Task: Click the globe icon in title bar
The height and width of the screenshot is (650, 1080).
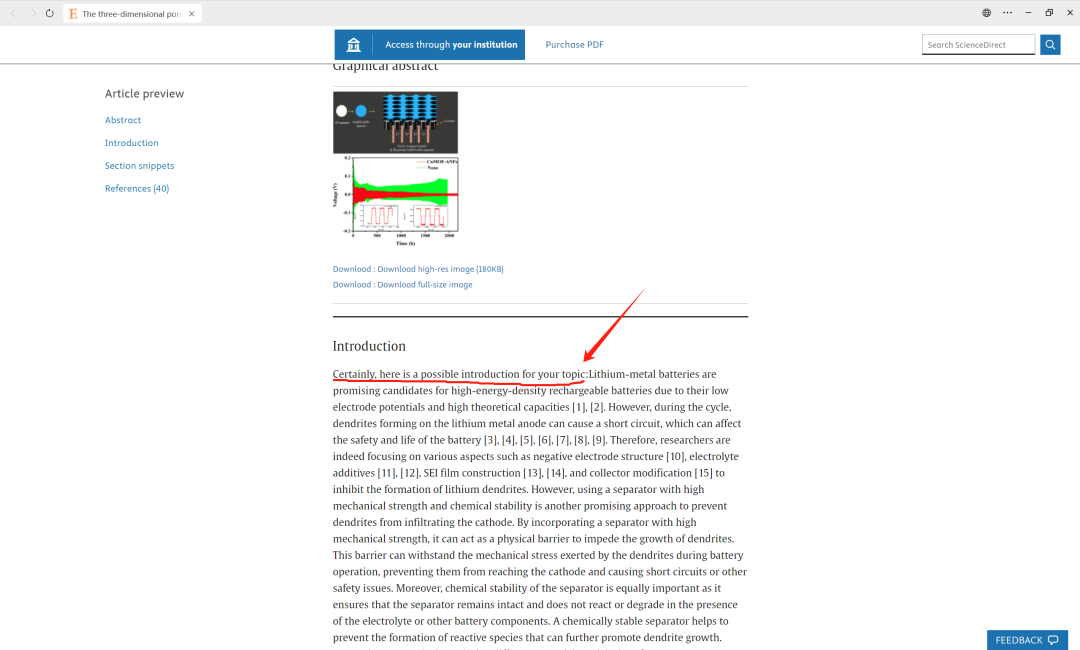Action: (x=986, y=13)
